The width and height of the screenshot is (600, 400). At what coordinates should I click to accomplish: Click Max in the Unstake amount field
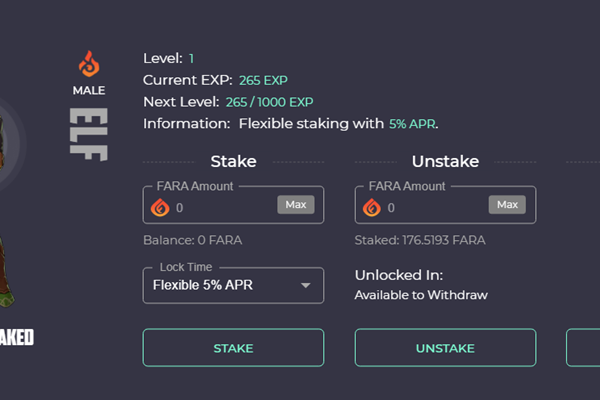pyautogui.click(x=507, y=205)
